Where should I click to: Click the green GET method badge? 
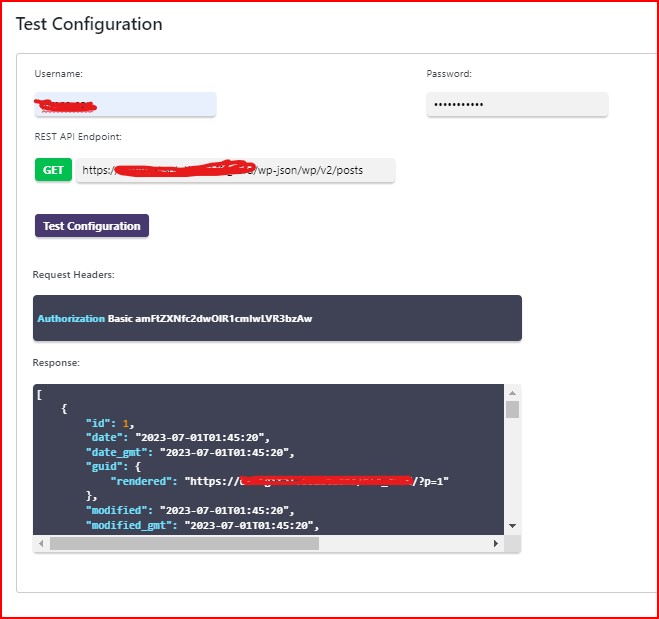[x=53, y=170]
